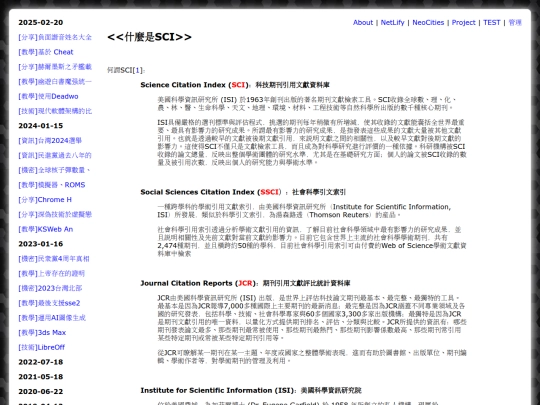Viewport: 540px width, 405px height.
Task: Click the "Thomson Reuters" text in SSCI paragraph
Action: click(x=339, y=215)
